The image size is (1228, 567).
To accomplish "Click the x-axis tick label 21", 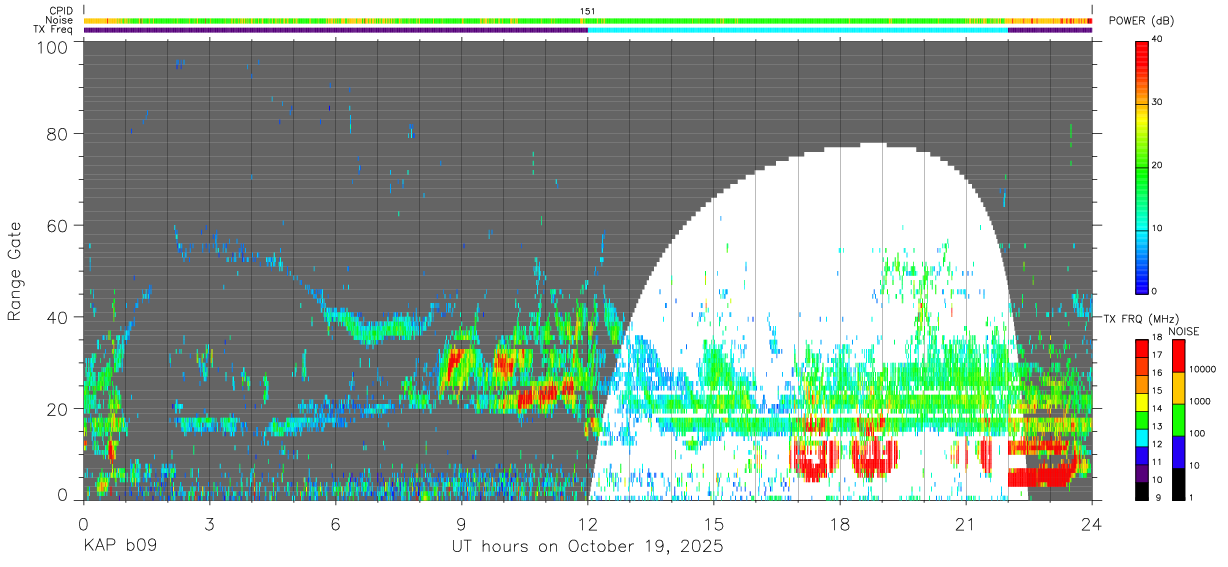I will (x=966, y=525).
